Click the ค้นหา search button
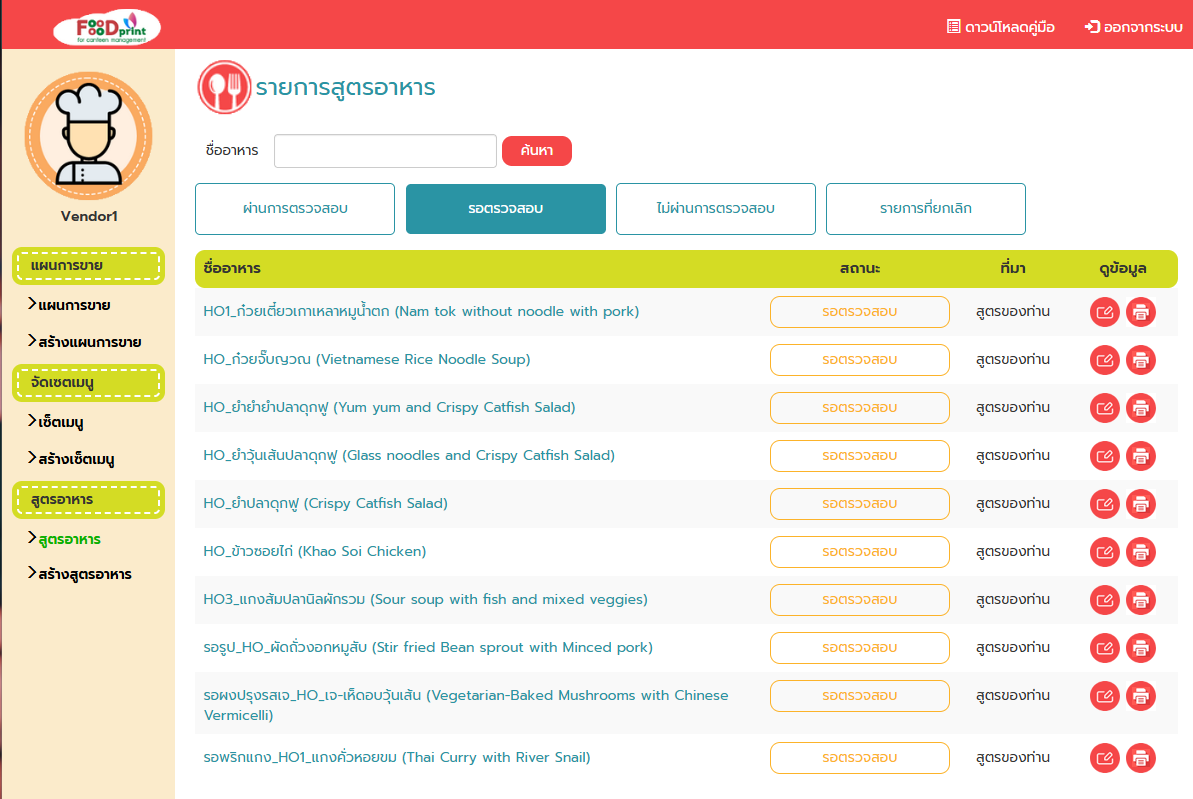 [537, 151]
